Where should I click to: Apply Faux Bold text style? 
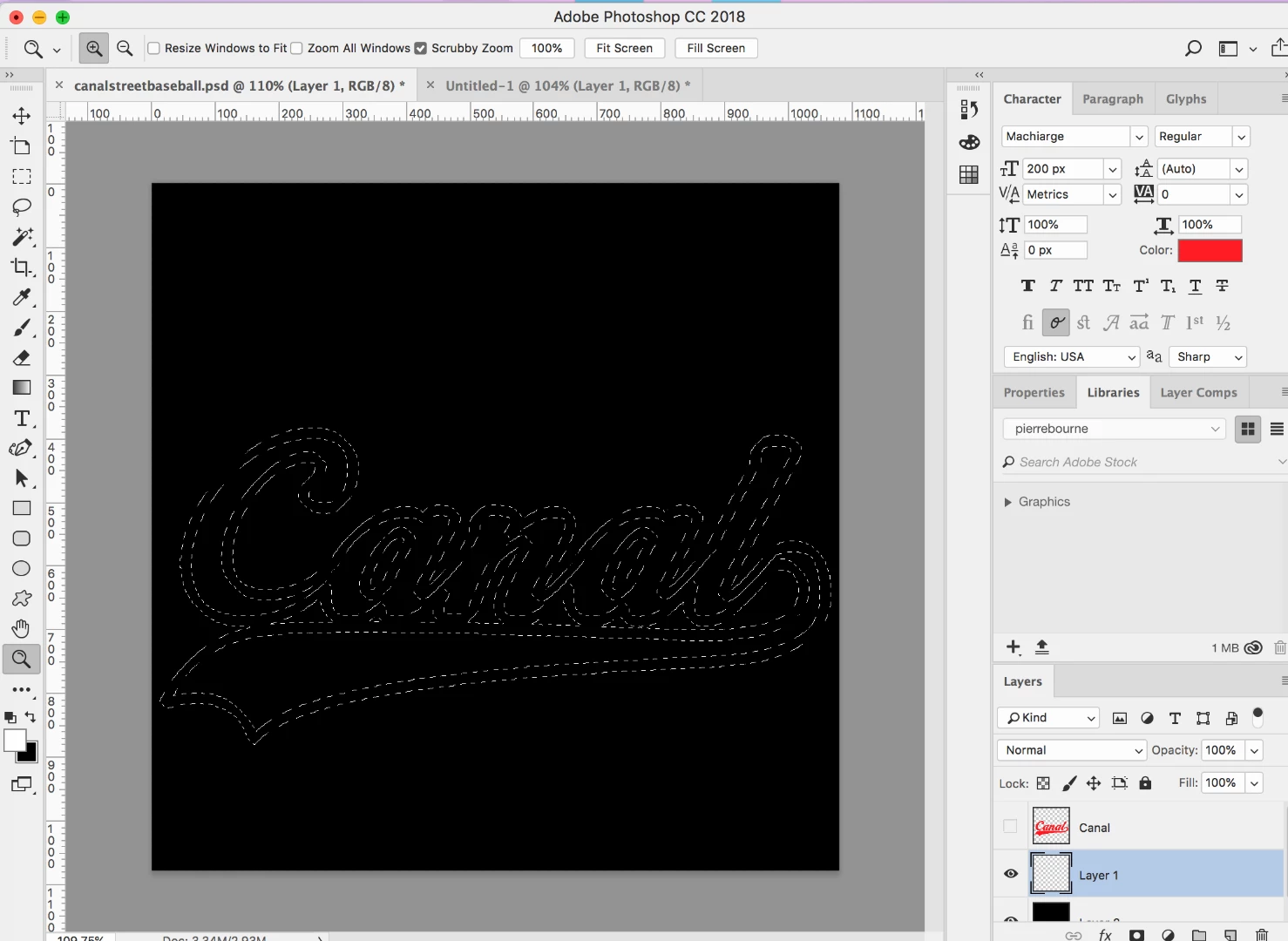[1028, 286]
